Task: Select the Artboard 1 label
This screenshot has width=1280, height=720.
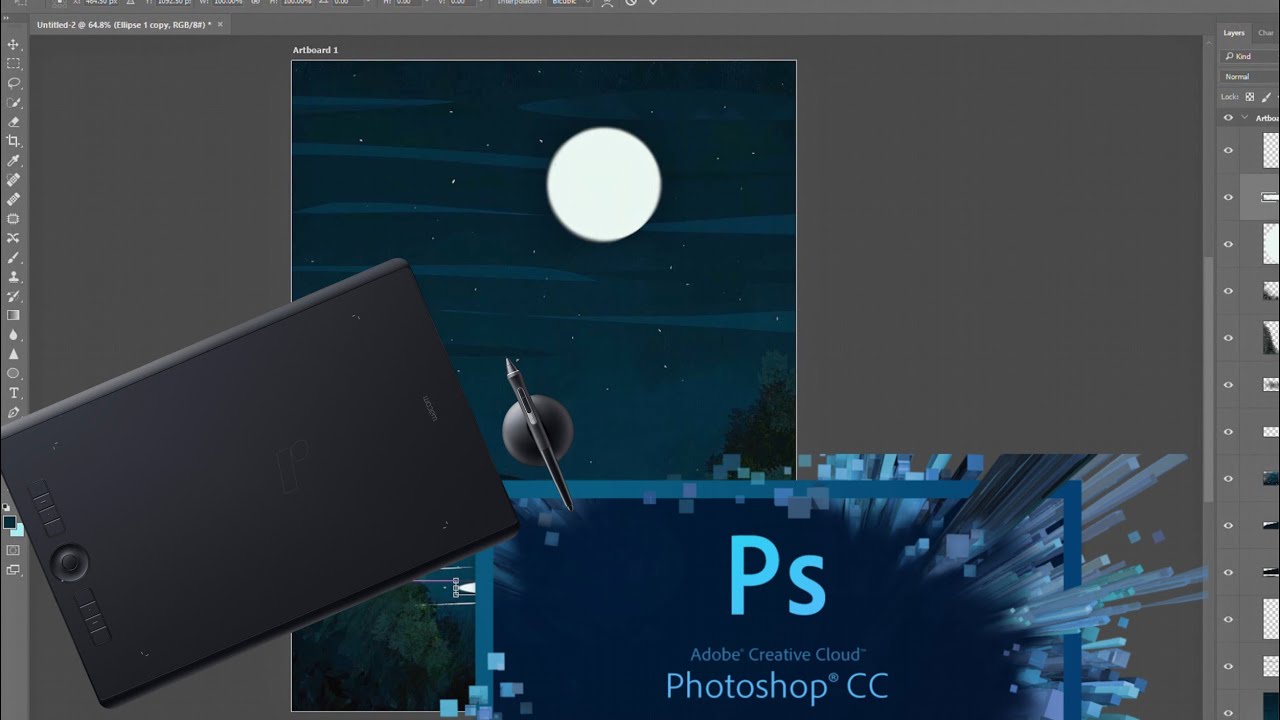Action: click(315, 50)
